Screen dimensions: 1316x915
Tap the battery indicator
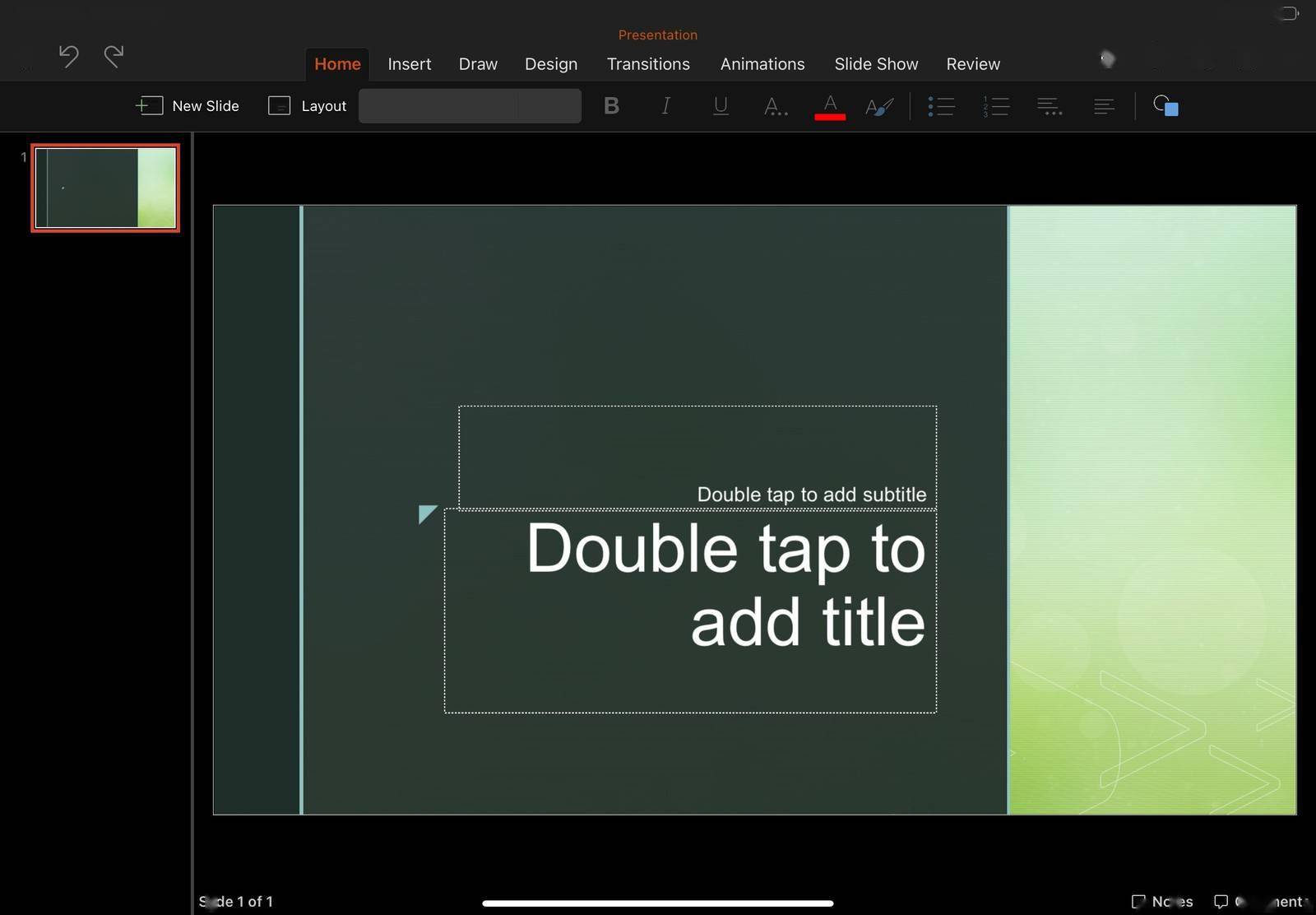point(1289,12)
